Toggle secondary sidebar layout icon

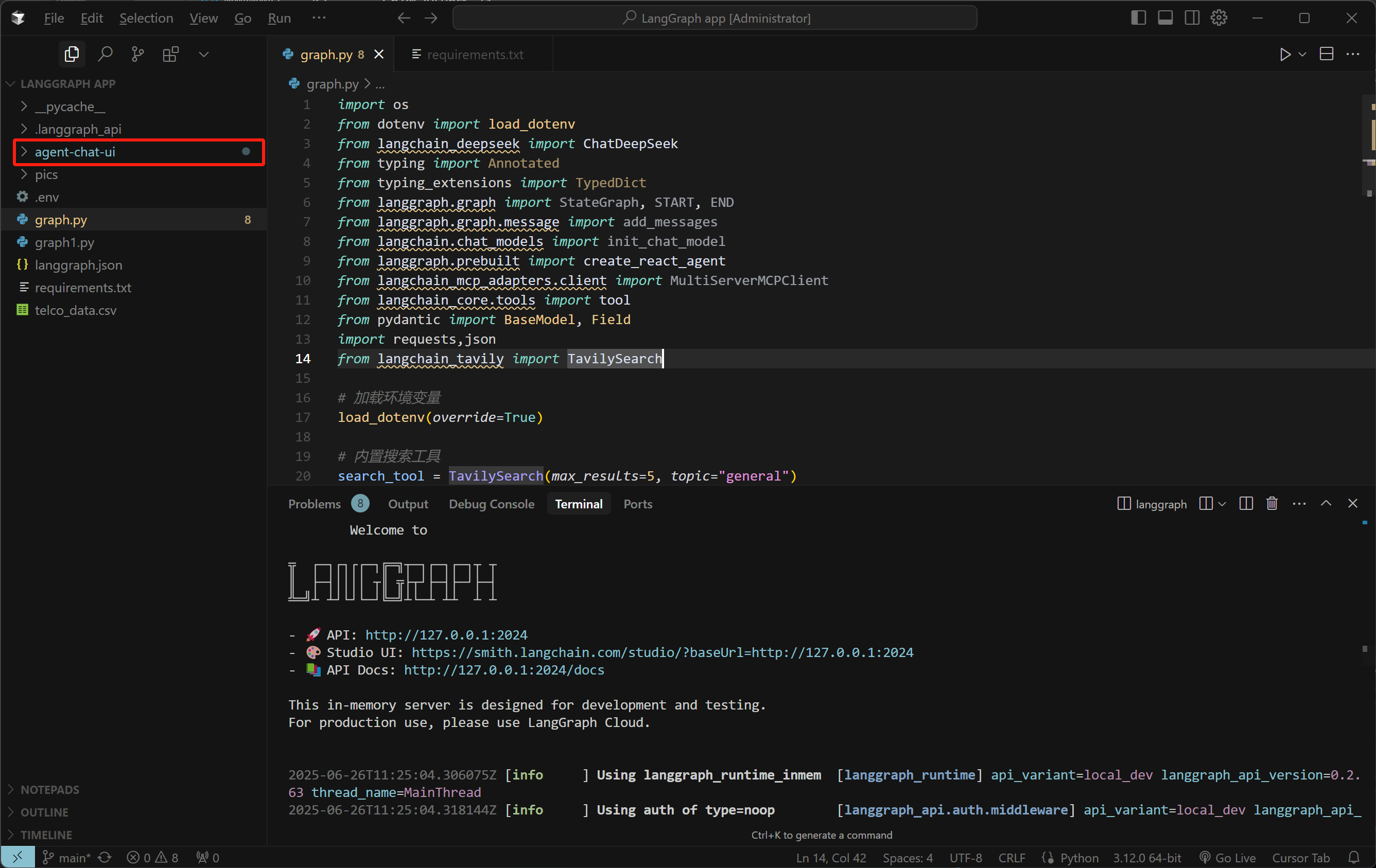click(x=1191, y=17)
